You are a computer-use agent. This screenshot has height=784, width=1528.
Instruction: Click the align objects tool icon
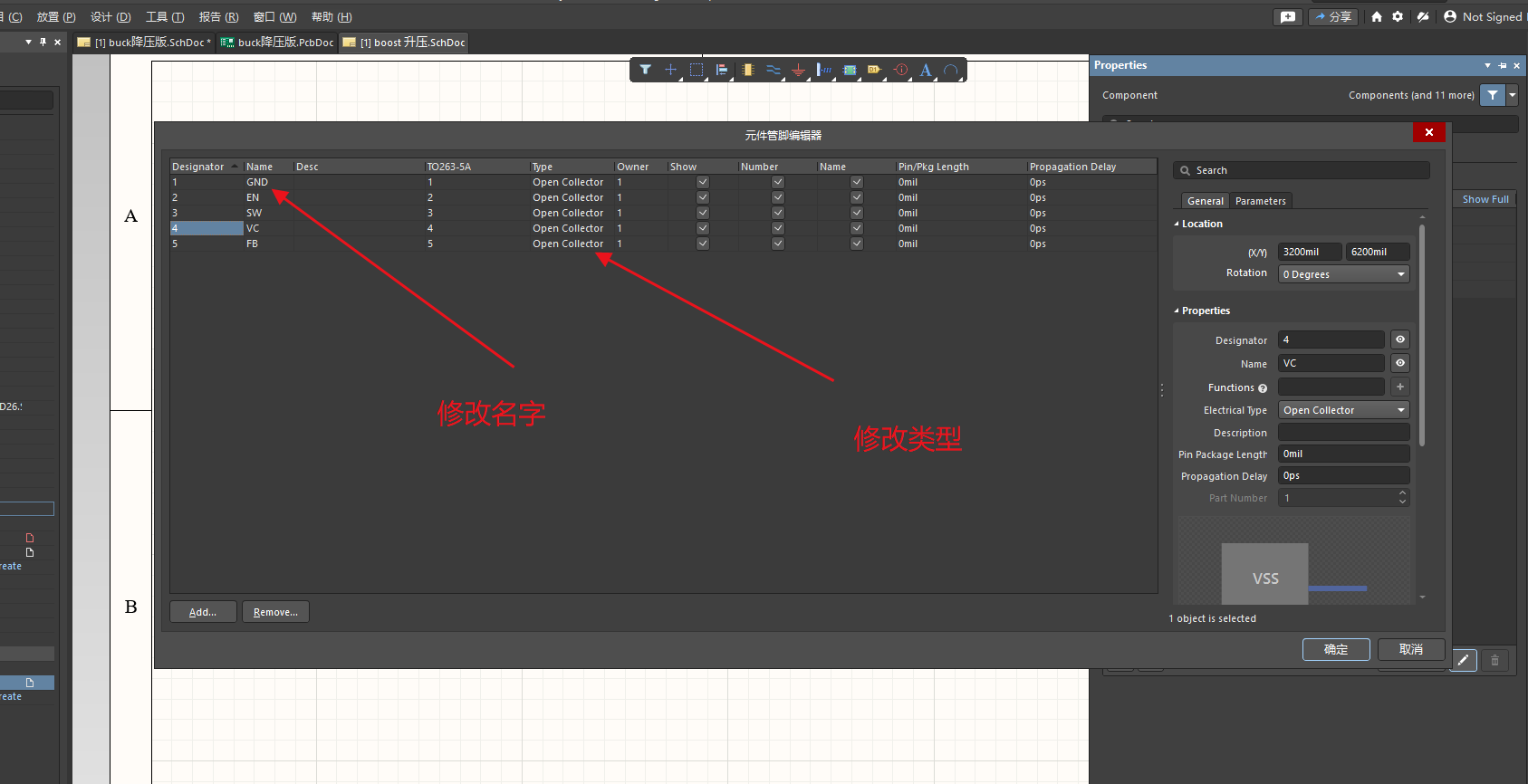pos(722,70)
